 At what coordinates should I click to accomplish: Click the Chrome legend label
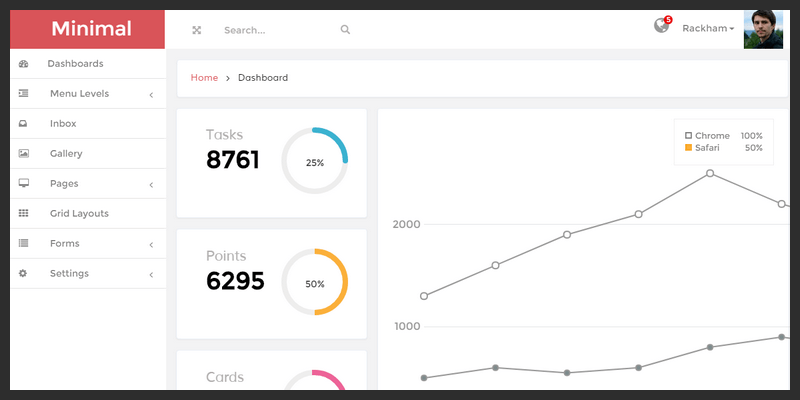712,136
